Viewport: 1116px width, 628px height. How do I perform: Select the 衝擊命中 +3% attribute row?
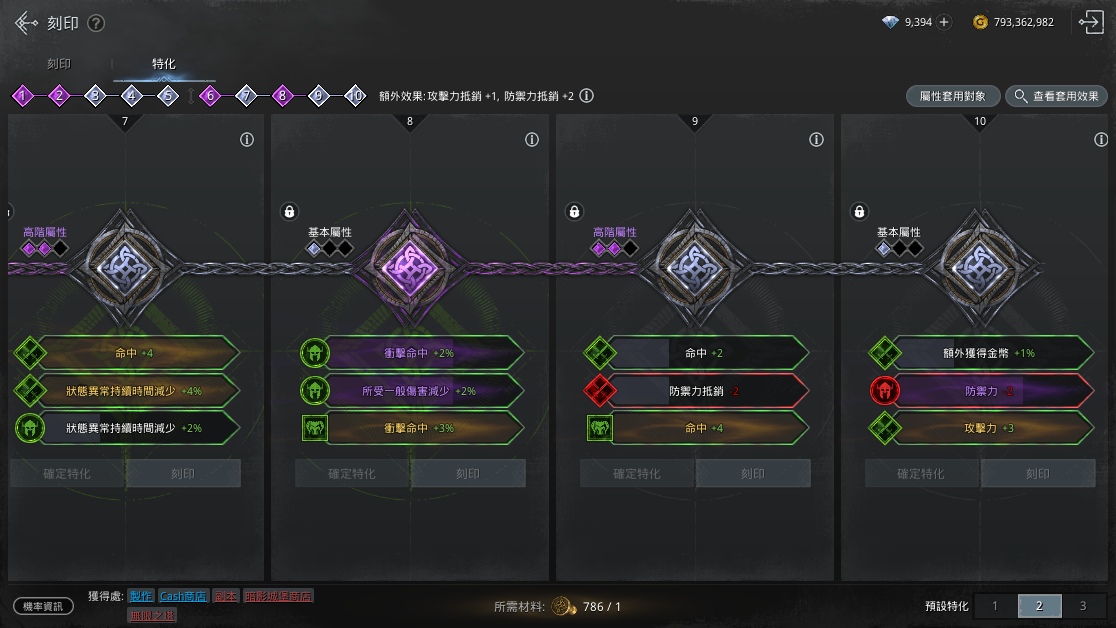pos(413,428)
